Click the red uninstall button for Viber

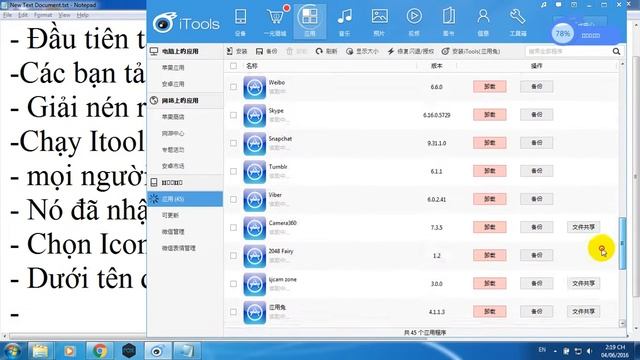490,199
